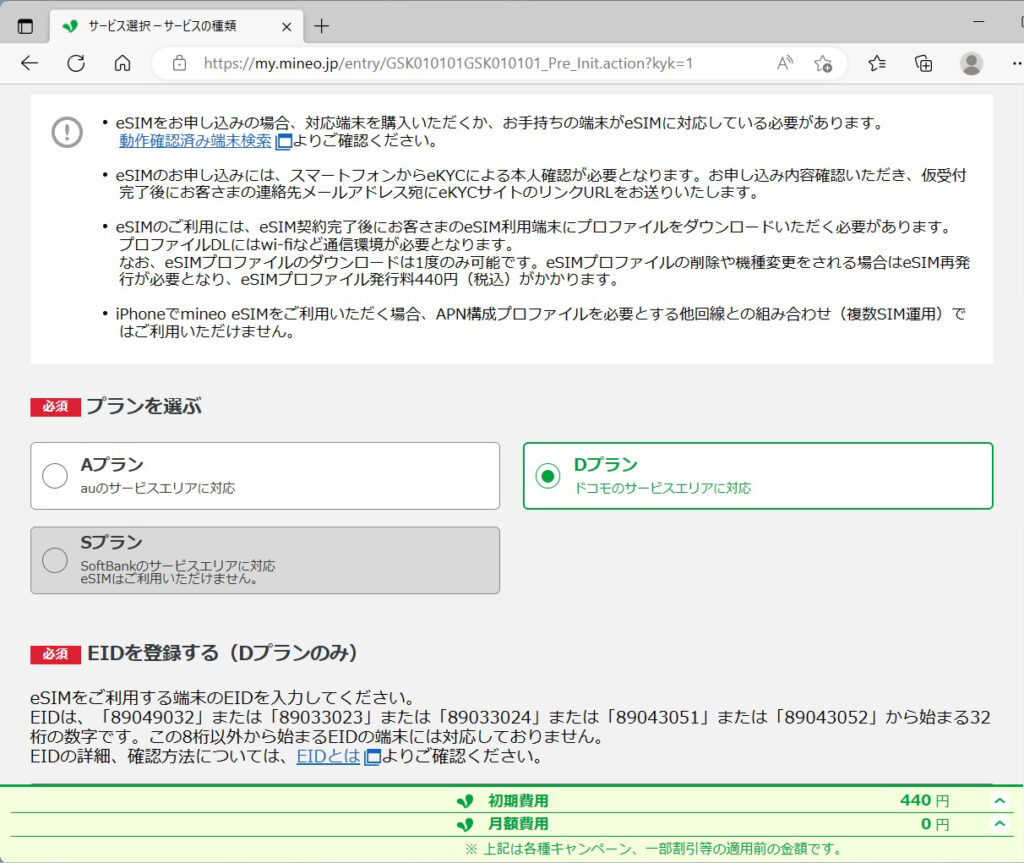Screen dimensions: 1024x863
Task: Open the EIDとは link
Action: point(328,756)
